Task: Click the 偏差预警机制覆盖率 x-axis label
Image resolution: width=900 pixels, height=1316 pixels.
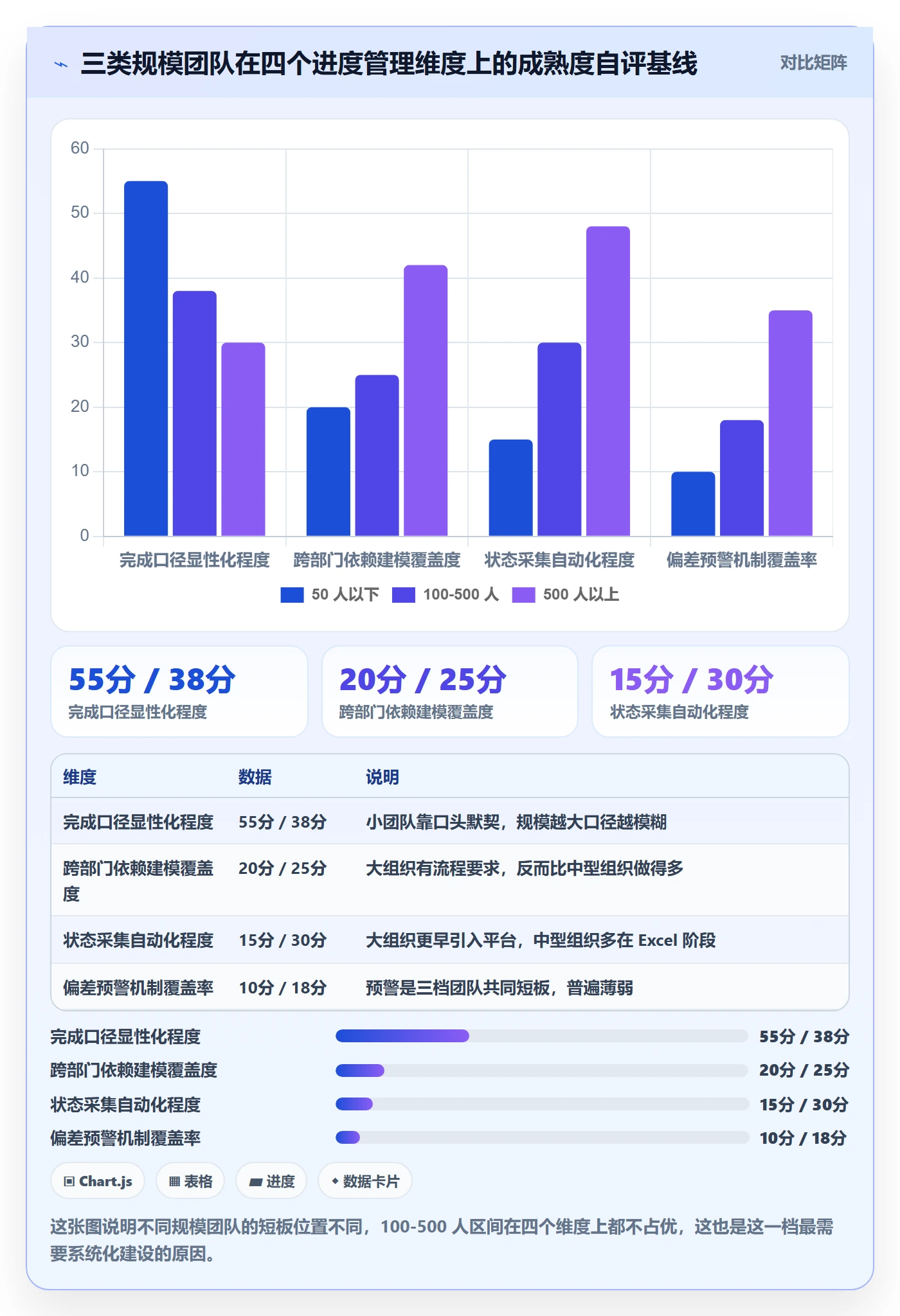Action: point(742,560)
